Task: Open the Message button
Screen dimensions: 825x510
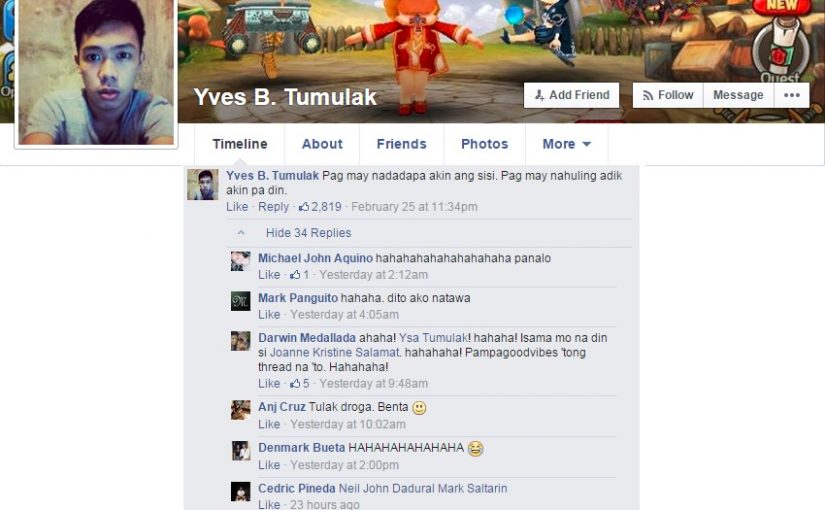Action: pyautogui.click(x=738, y=95)
